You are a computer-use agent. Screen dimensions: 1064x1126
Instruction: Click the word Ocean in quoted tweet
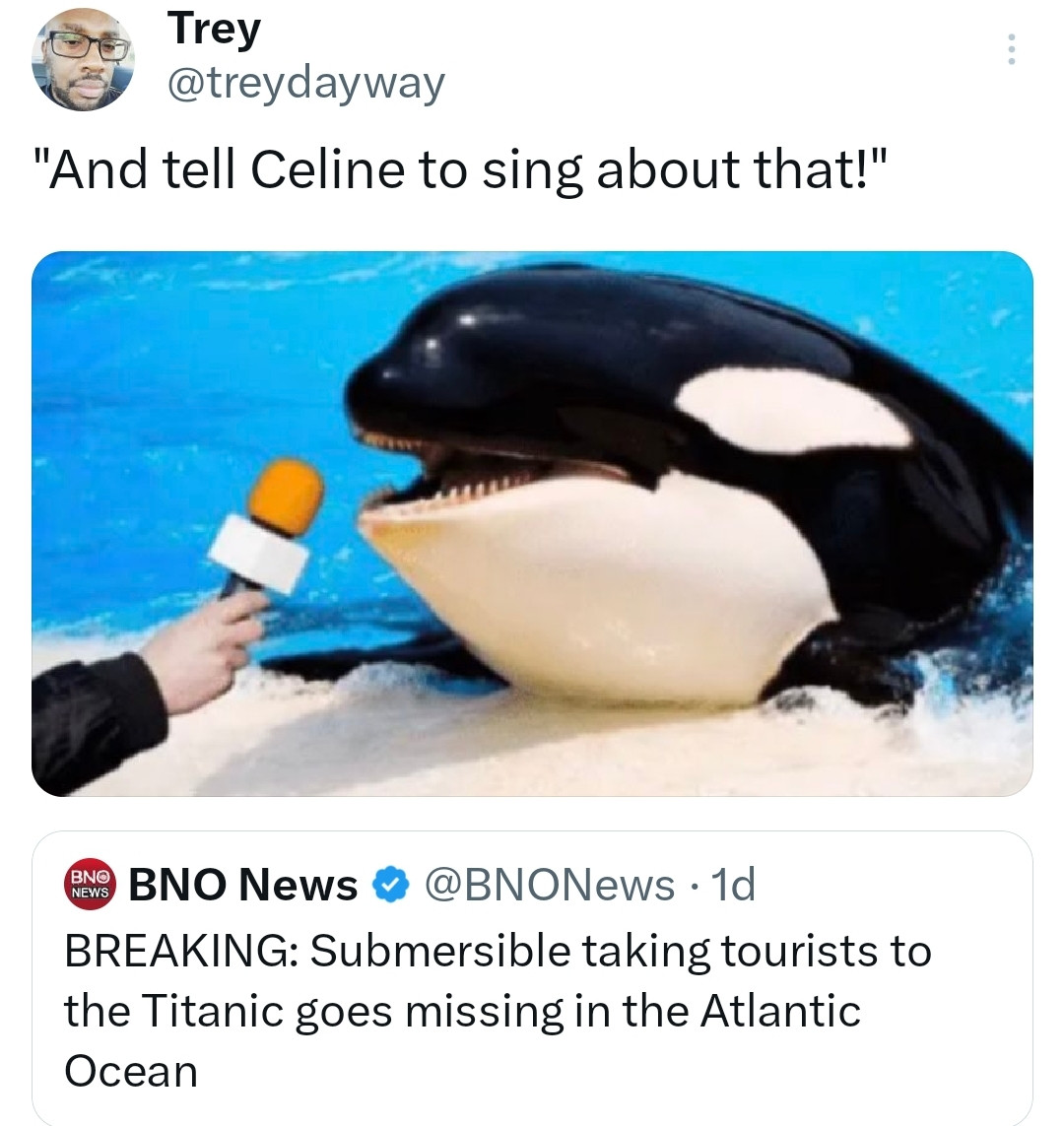[x=131, y=1071]
